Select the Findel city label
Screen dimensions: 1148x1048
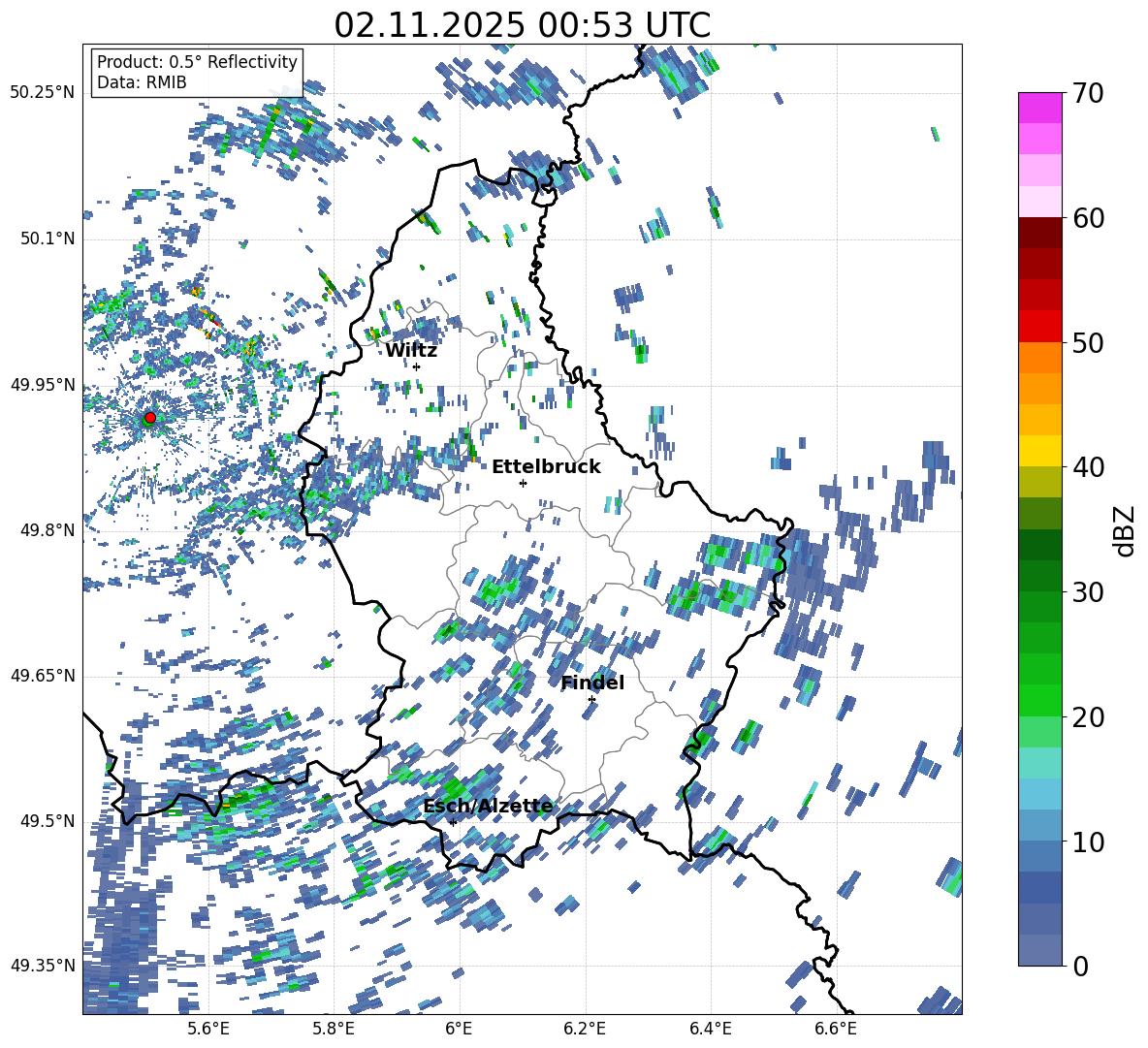pyautogui.click(x=592, y=683)
